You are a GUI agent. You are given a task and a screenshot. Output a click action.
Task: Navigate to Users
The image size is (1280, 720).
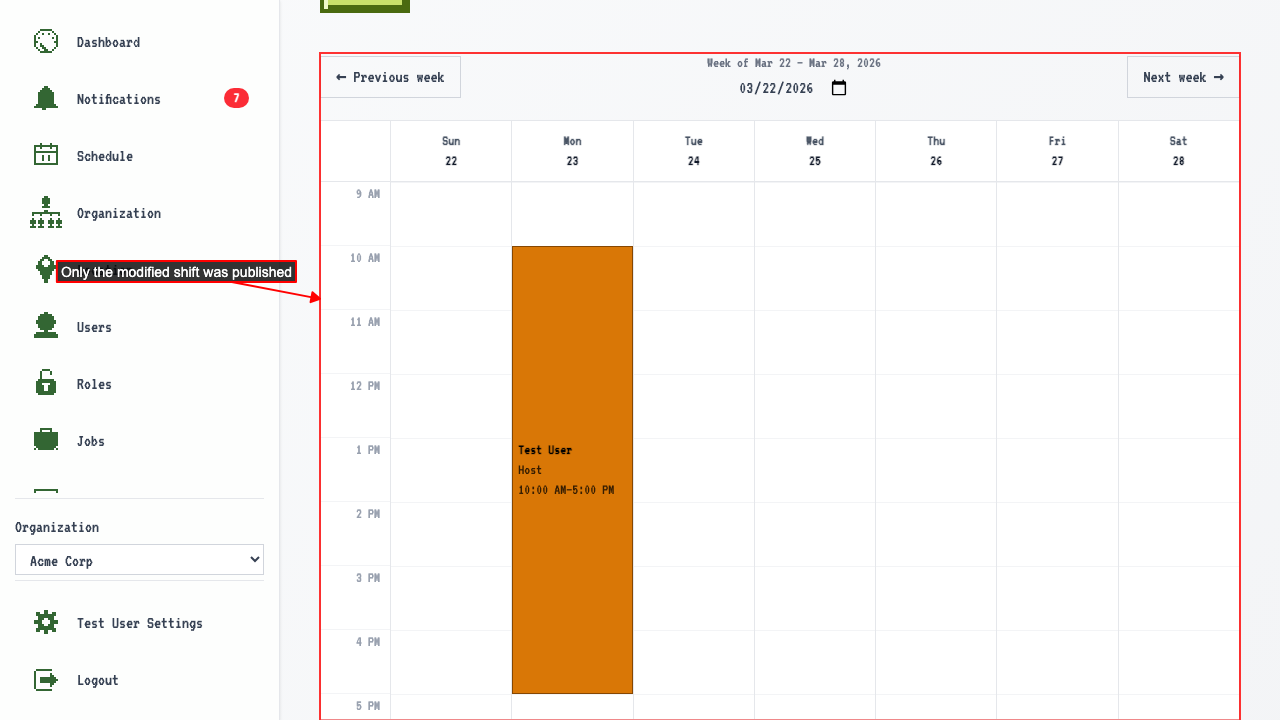coord(94,327)
